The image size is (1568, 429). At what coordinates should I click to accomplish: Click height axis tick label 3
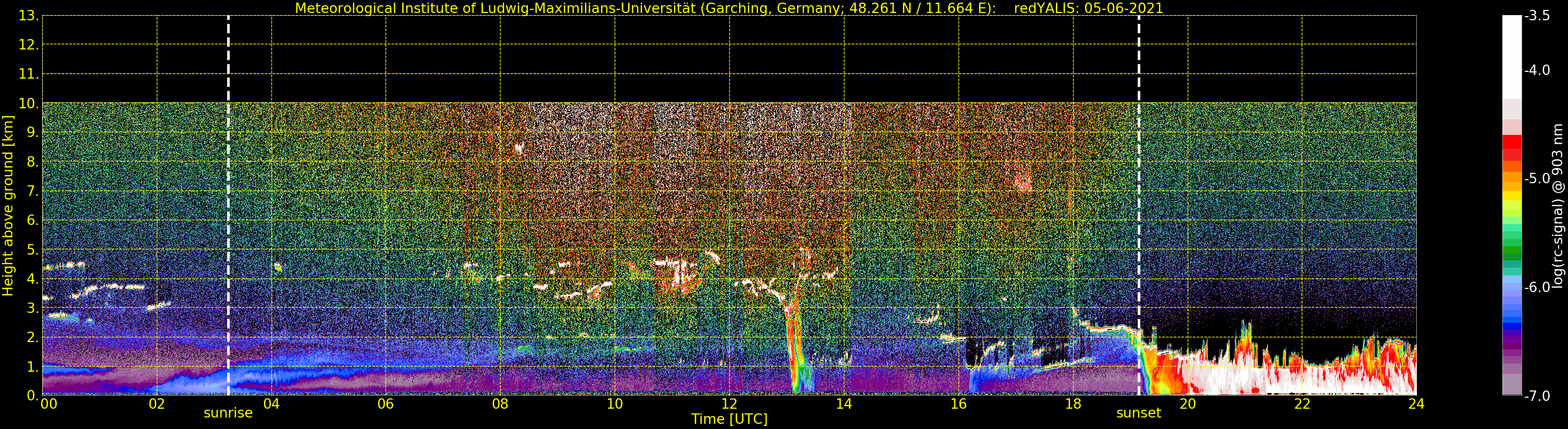tap(32, 308)
